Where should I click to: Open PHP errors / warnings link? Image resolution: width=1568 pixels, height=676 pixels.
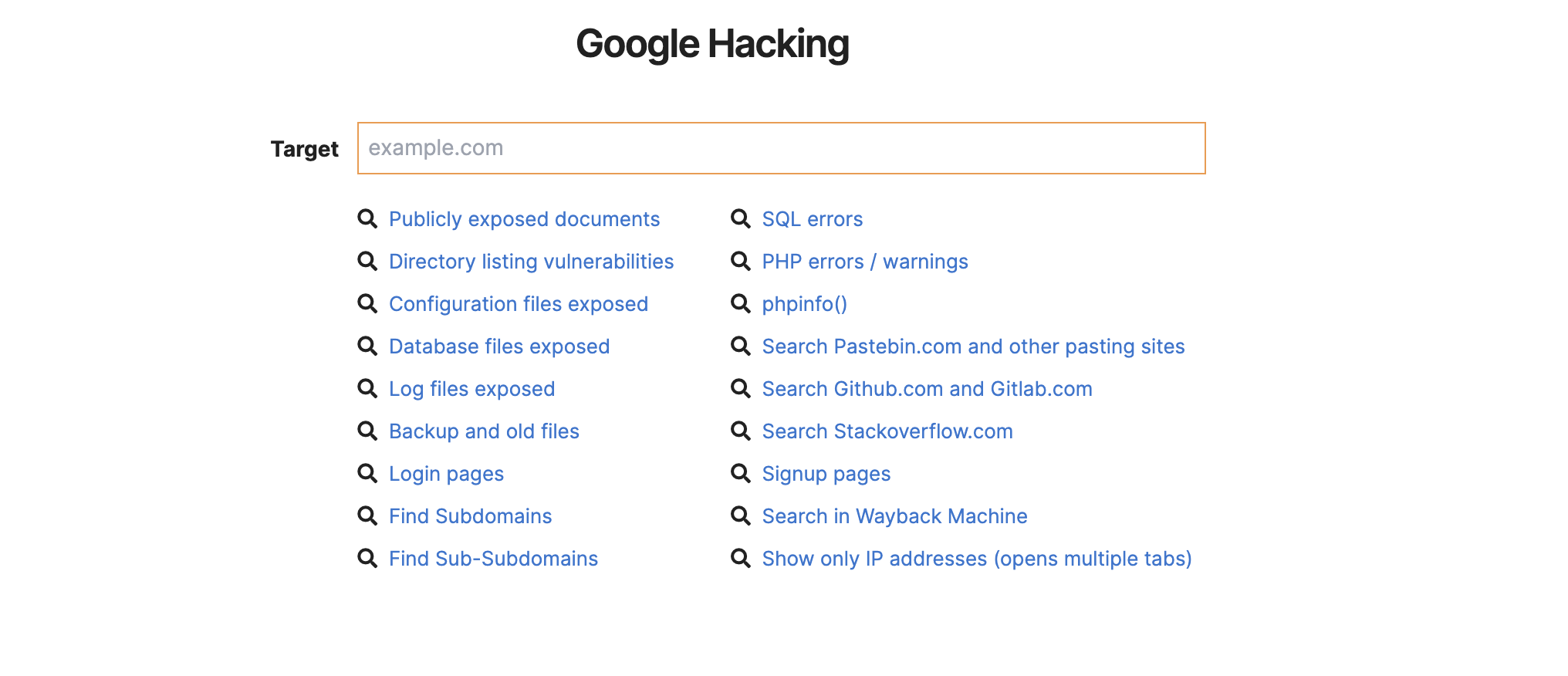864,262
